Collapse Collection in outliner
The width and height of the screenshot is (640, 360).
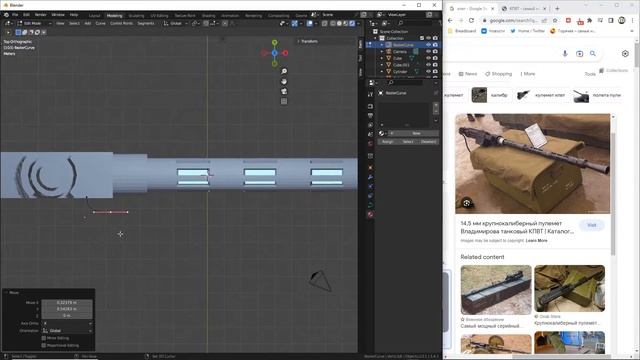tap(376, 38)
